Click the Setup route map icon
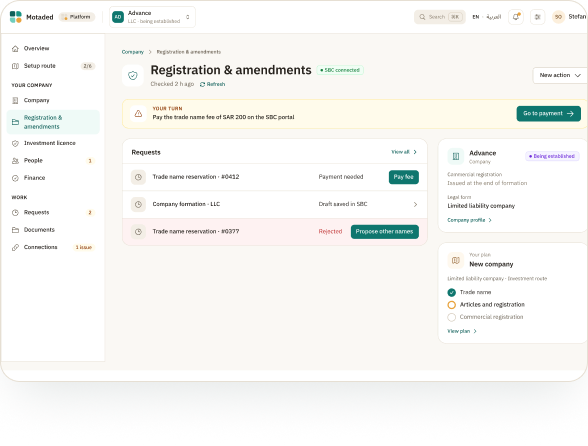The height and width of the screenshot is (446, 588). click(x=15, y=66)
